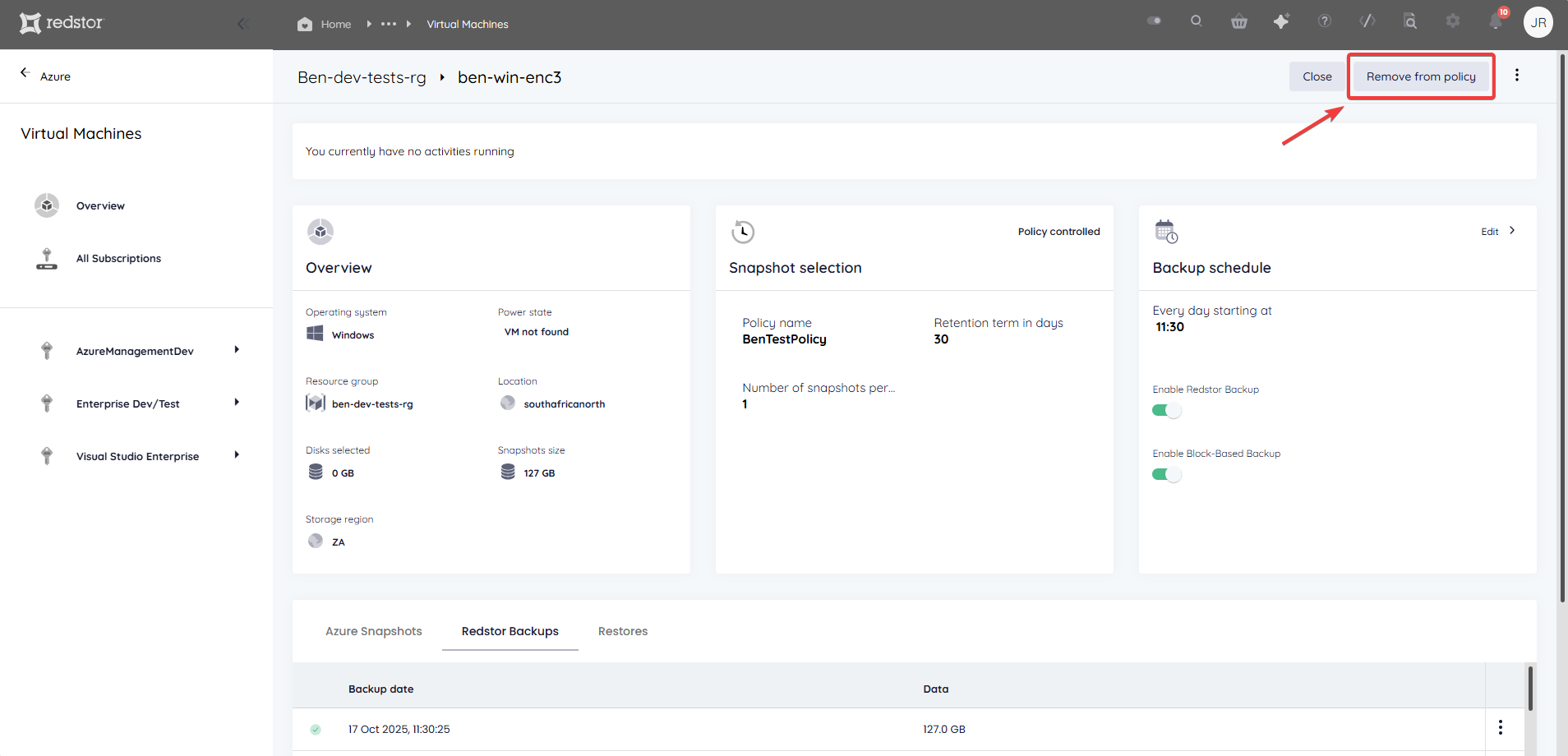The width and height of the screenshot is (1568, 756).
Task: Click the Enterprise Dev/Test key icon
Action: [x=47, y=403]
